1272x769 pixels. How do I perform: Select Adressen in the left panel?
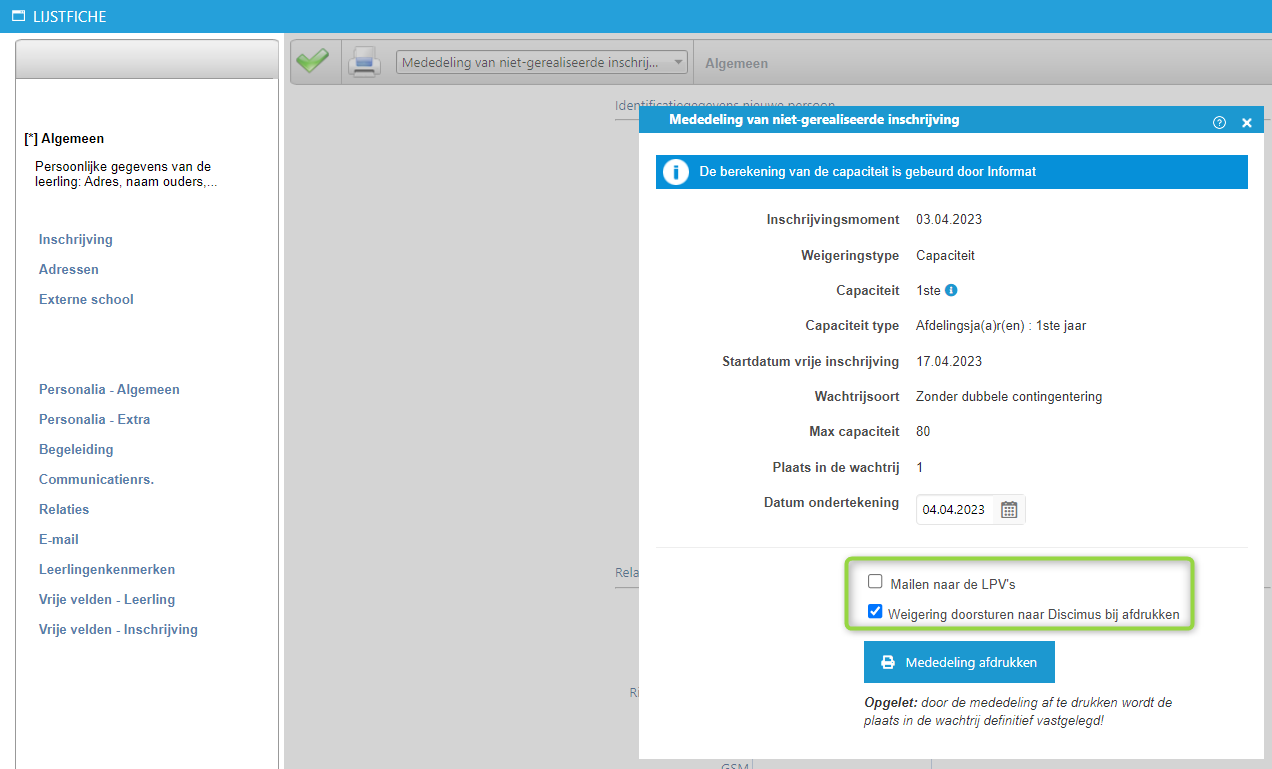click(69, 269)
